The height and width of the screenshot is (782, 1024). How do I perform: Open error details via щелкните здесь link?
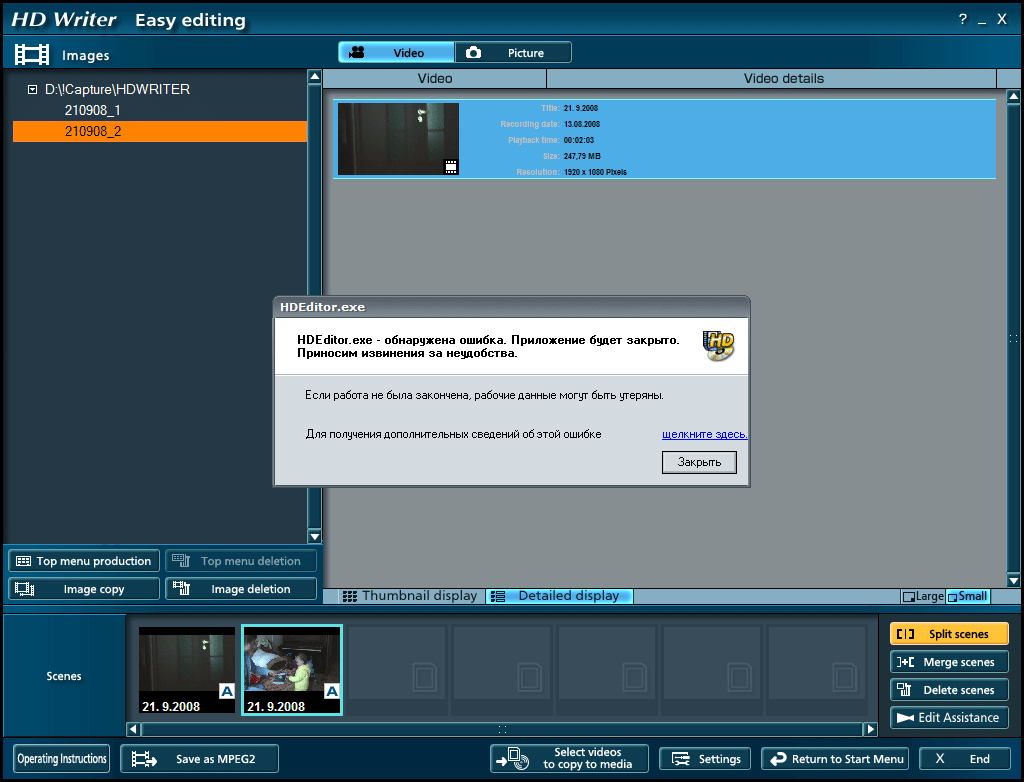tap(705, 434)
